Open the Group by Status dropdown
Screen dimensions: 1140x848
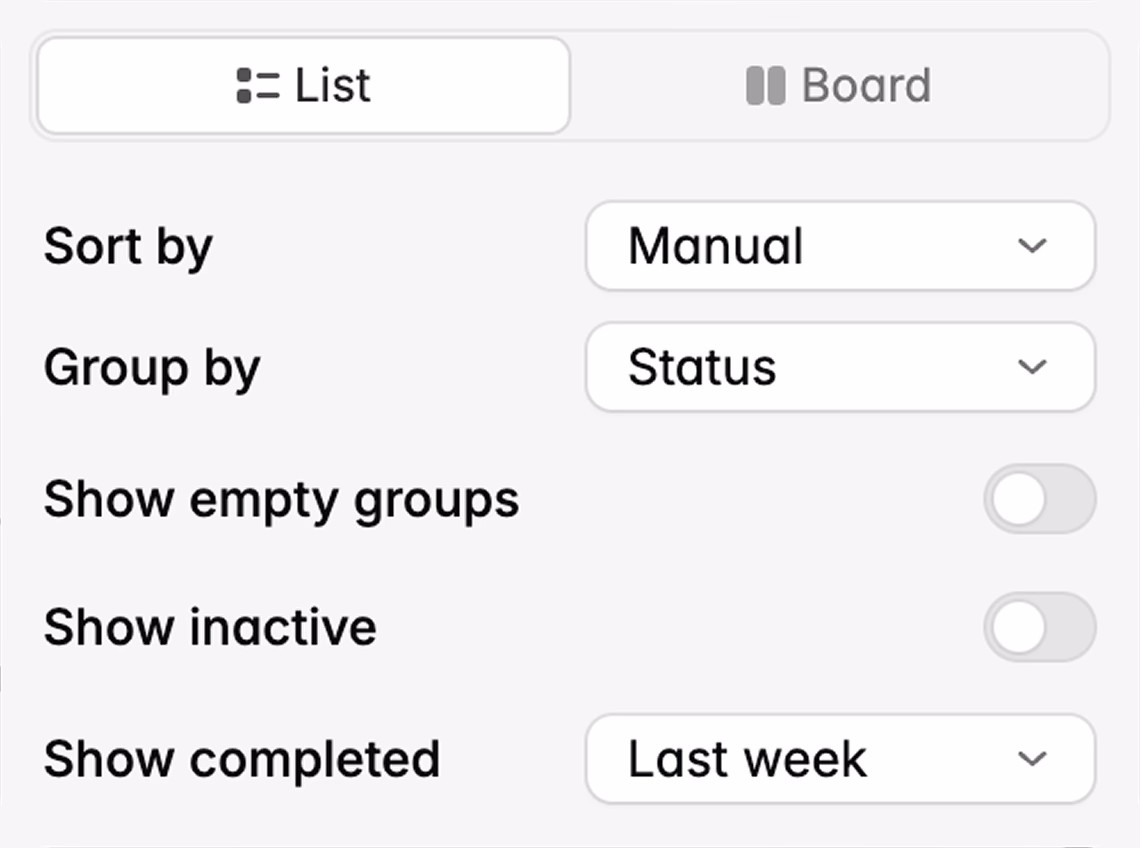839,367
